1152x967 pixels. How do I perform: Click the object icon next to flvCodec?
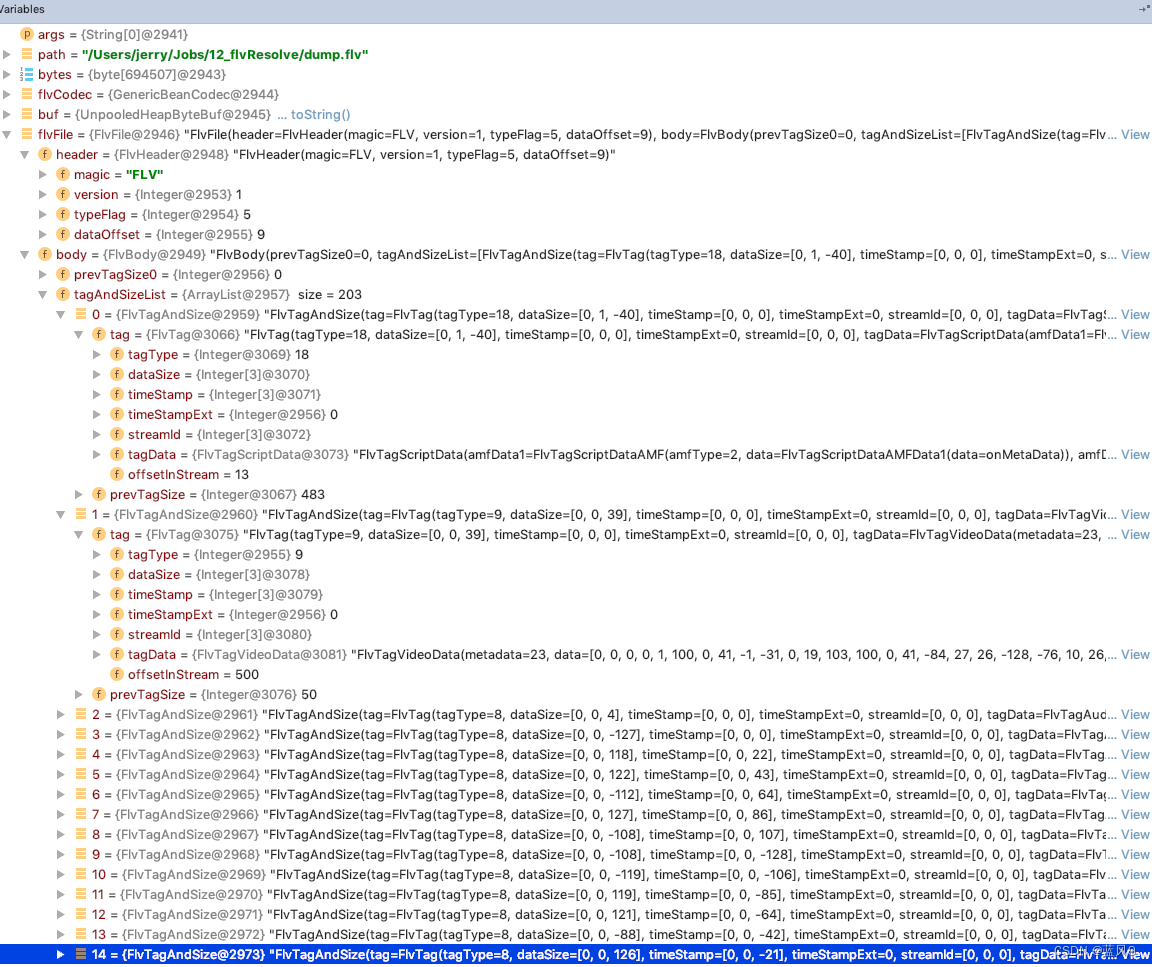[x=26, y=94]
